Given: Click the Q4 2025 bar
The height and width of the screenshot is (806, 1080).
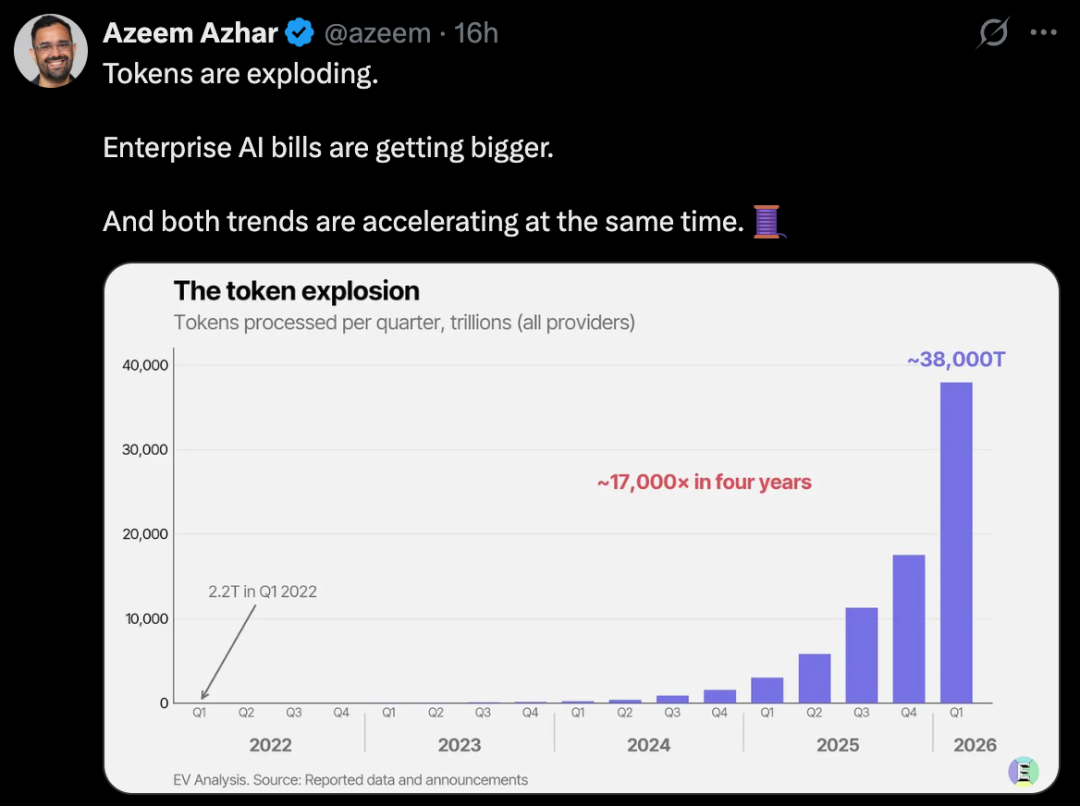Looking at the screenshot, I should click(908, 629).
